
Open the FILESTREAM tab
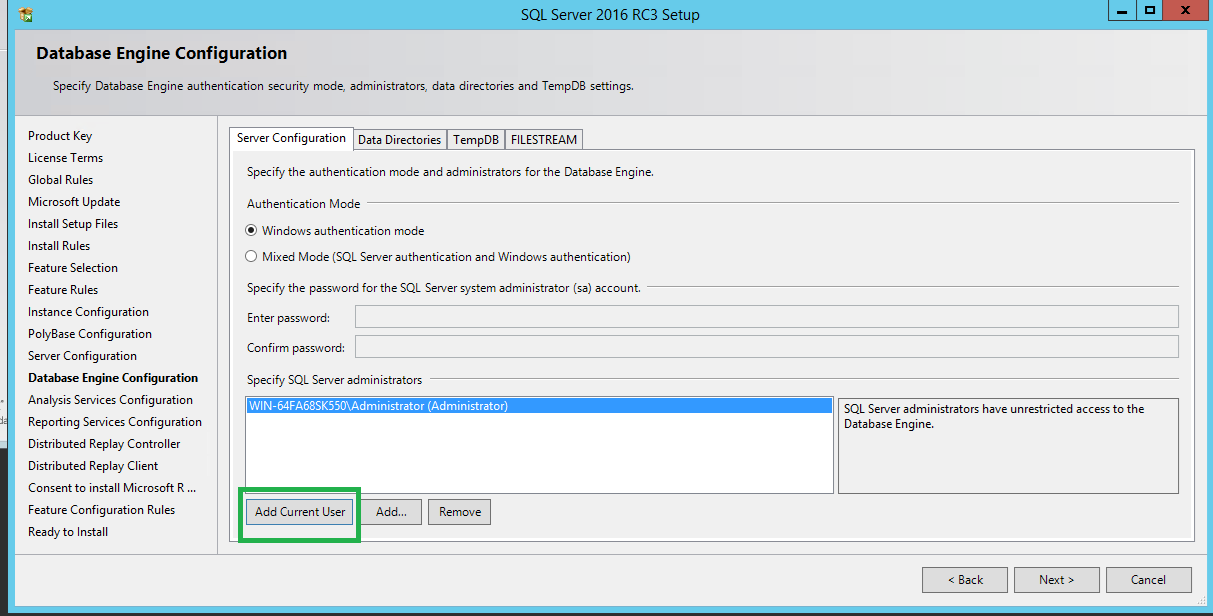544,140
